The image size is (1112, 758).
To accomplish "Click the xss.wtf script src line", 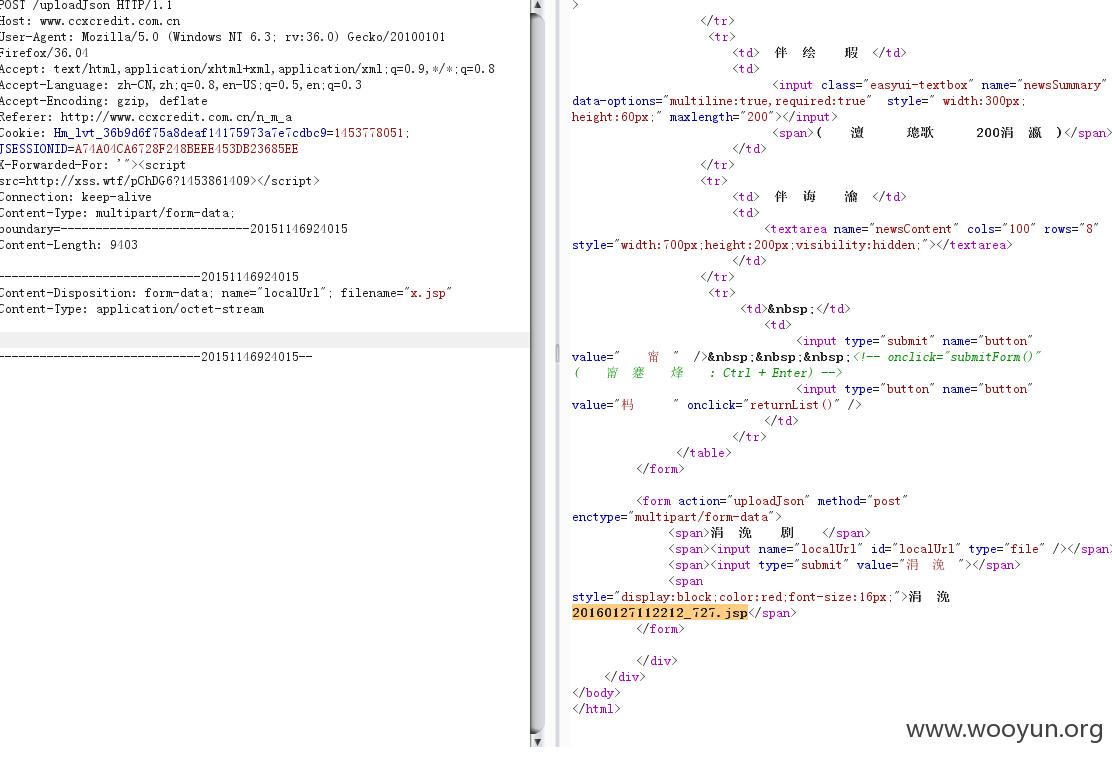I will [160, 181].
